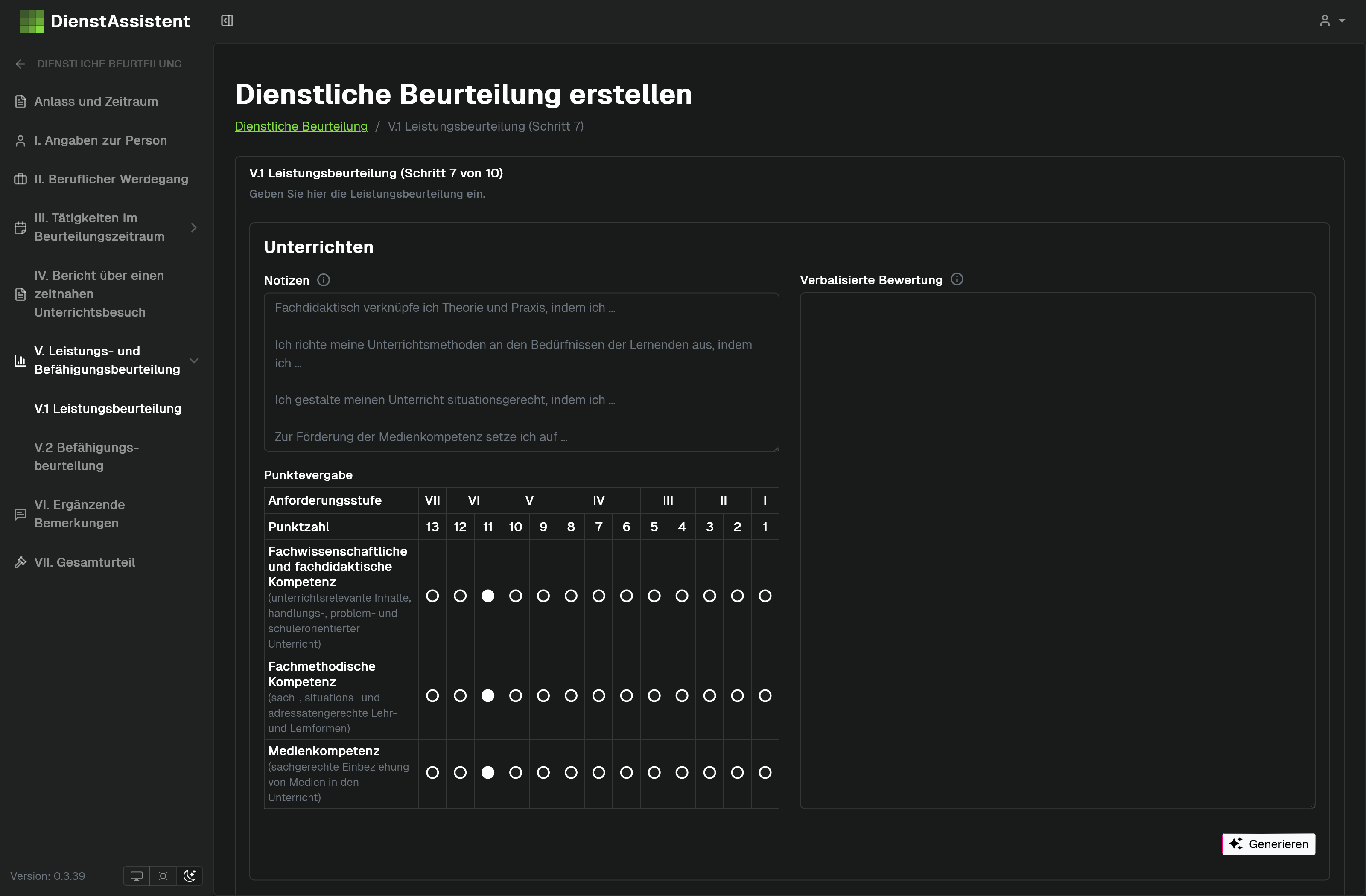The height and width of the screenshot is (896, 1366).
Task: Switch to light theme sun icon
Action: [163, 876]
